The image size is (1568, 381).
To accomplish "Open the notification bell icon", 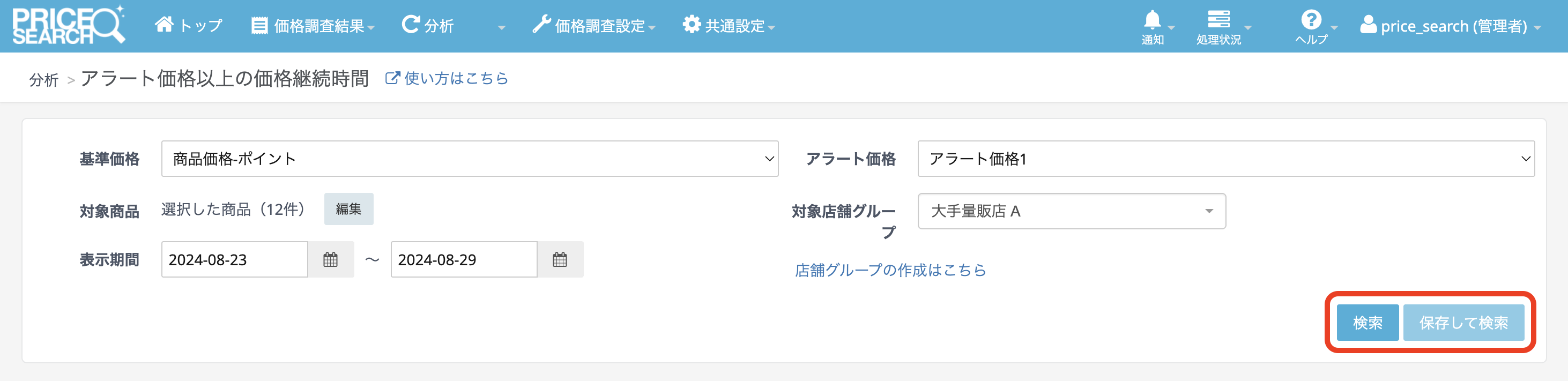I will [x=1151, y=21].
